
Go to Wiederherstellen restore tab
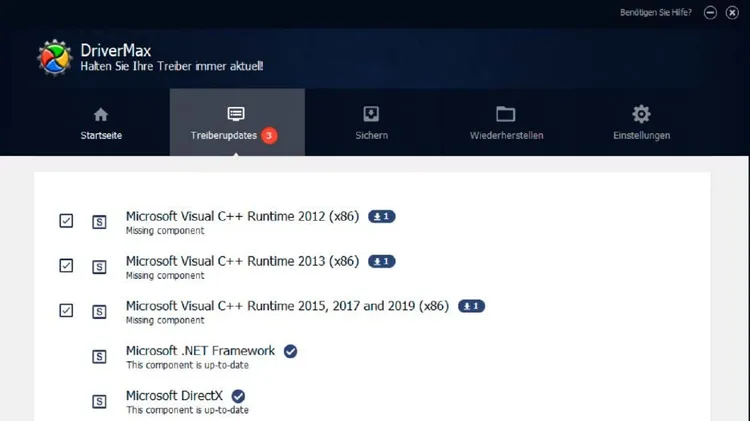click(x=506, y=123)
